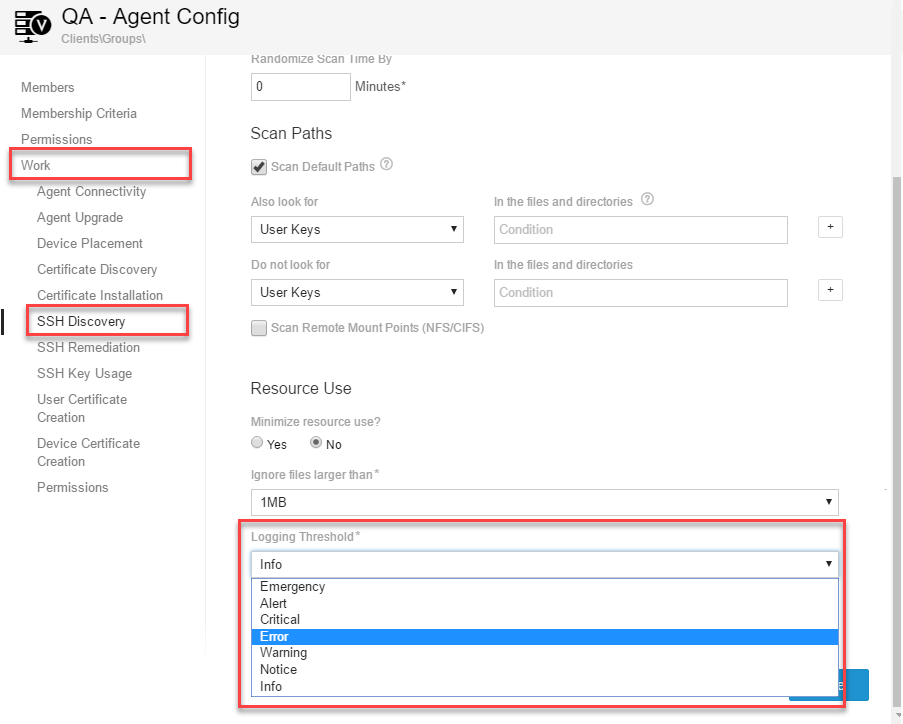Open Membership Criteria
The width and height of the screenshot is (903, 724).
coord(78,113)
